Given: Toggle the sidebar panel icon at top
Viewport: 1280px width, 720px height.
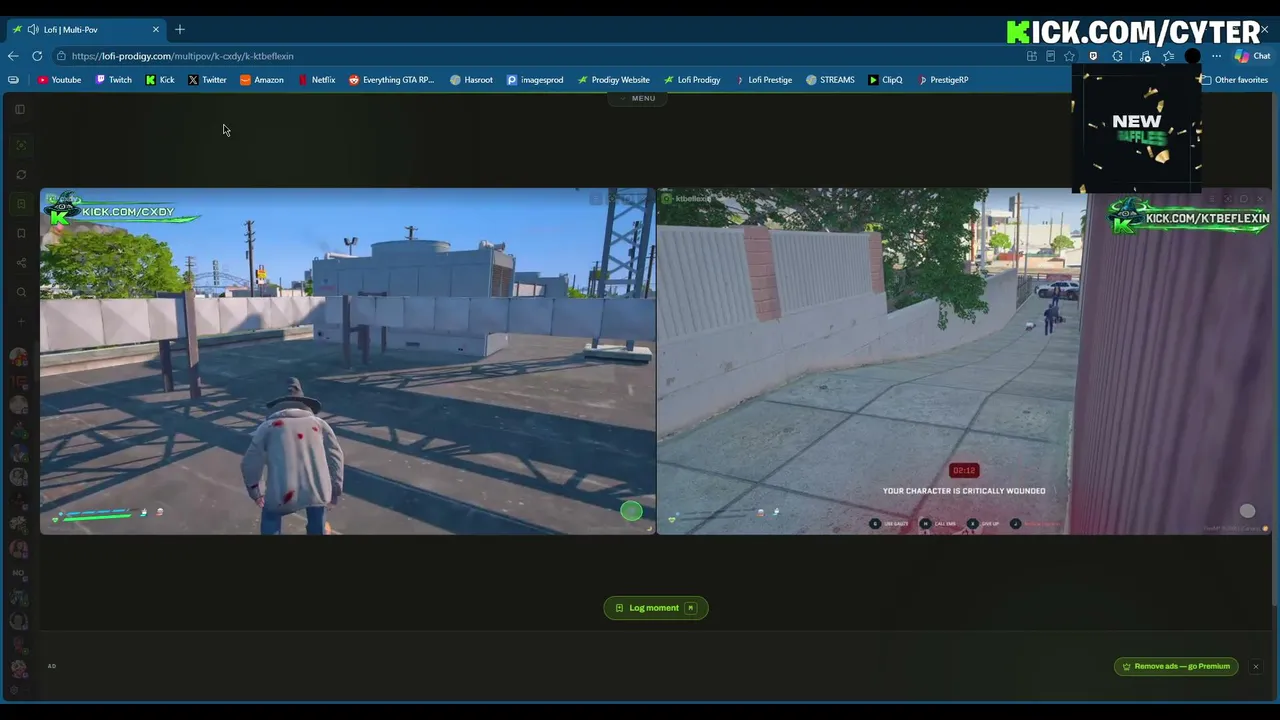Looking at the screenshot, I should (19, 109).
